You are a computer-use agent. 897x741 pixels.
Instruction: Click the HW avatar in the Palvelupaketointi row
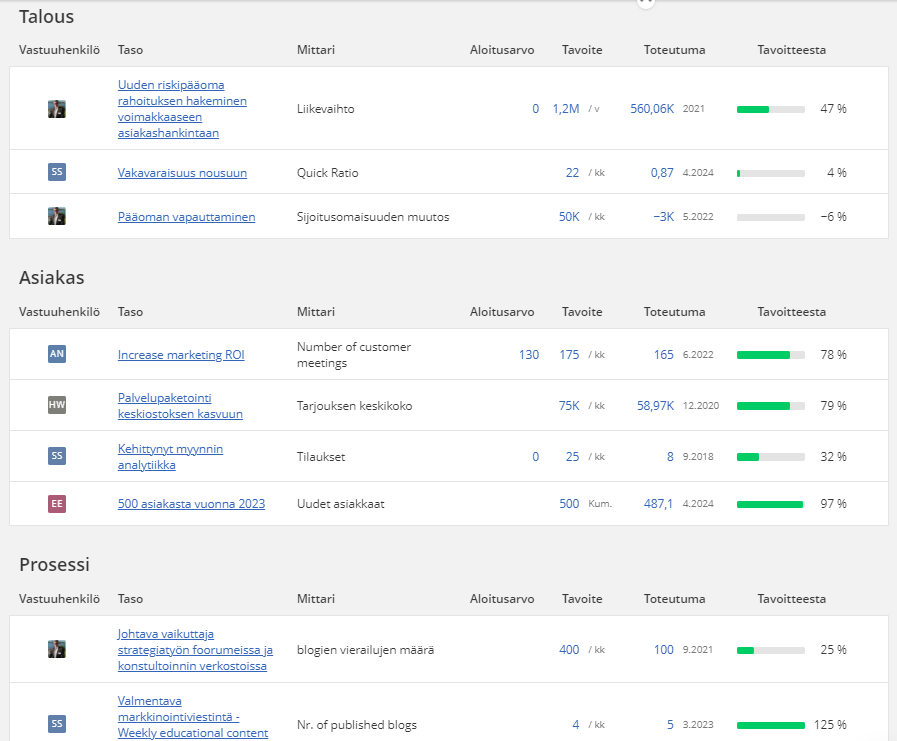click(x=57, y=405)
